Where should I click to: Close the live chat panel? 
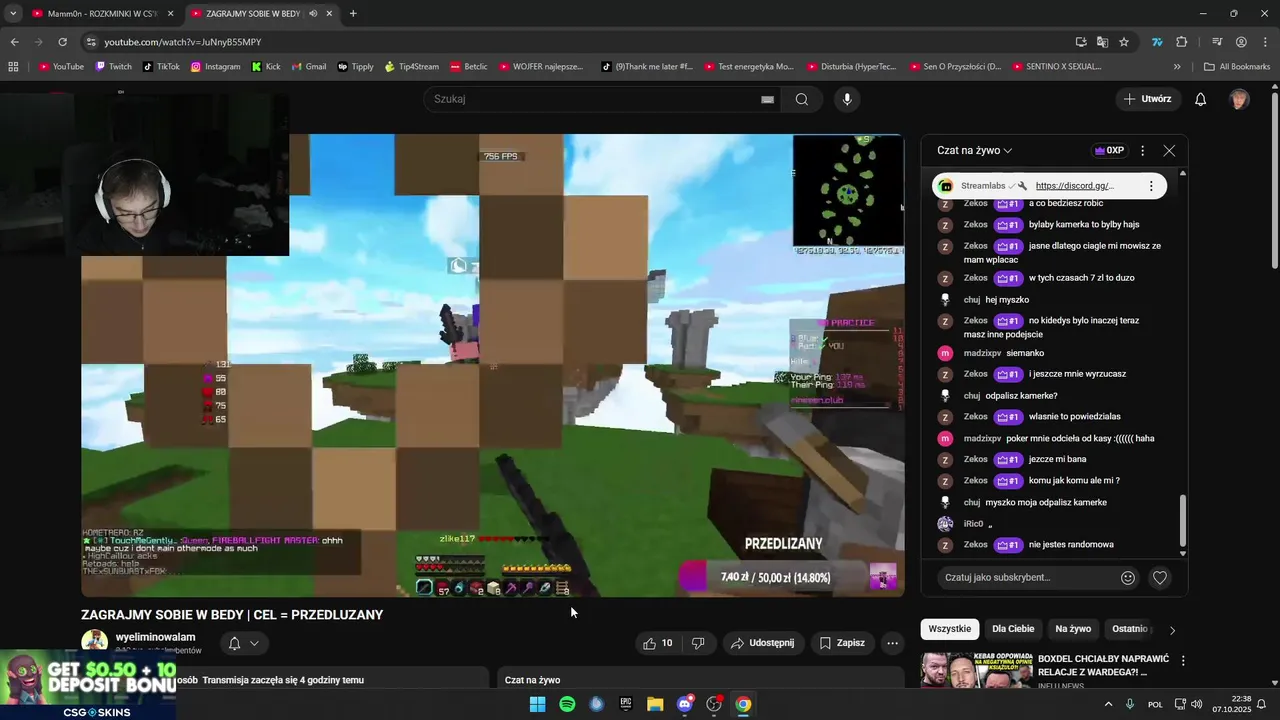coord(1169,151)
